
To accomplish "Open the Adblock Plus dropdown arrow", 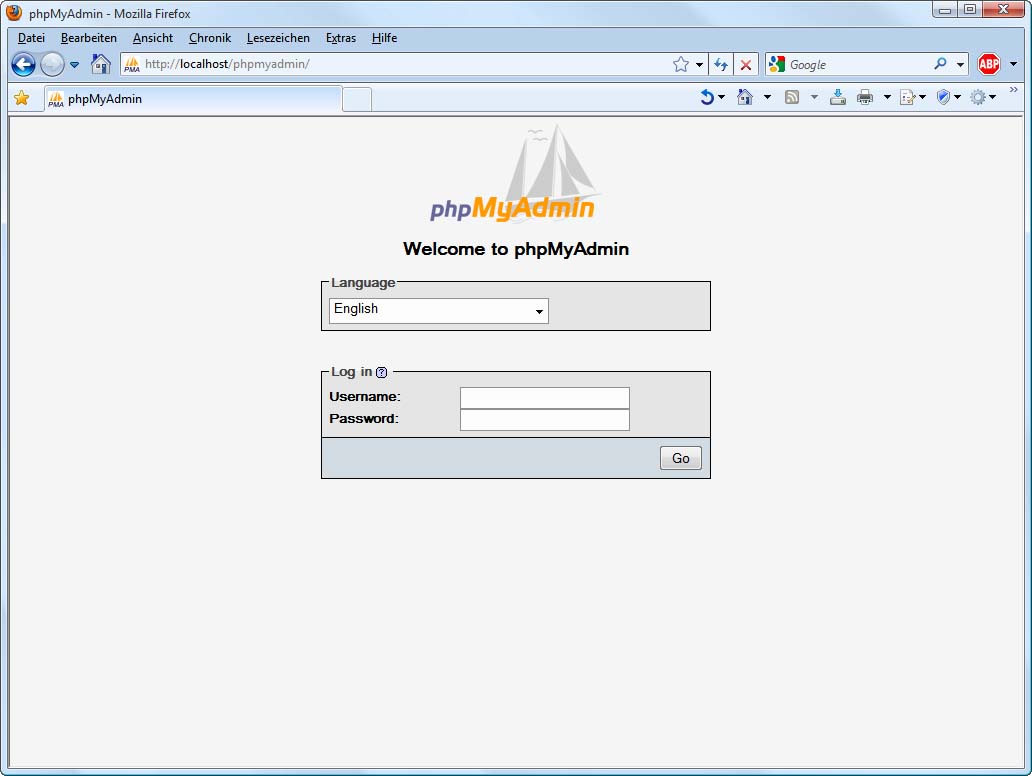I will click(x=1014, y=64).
